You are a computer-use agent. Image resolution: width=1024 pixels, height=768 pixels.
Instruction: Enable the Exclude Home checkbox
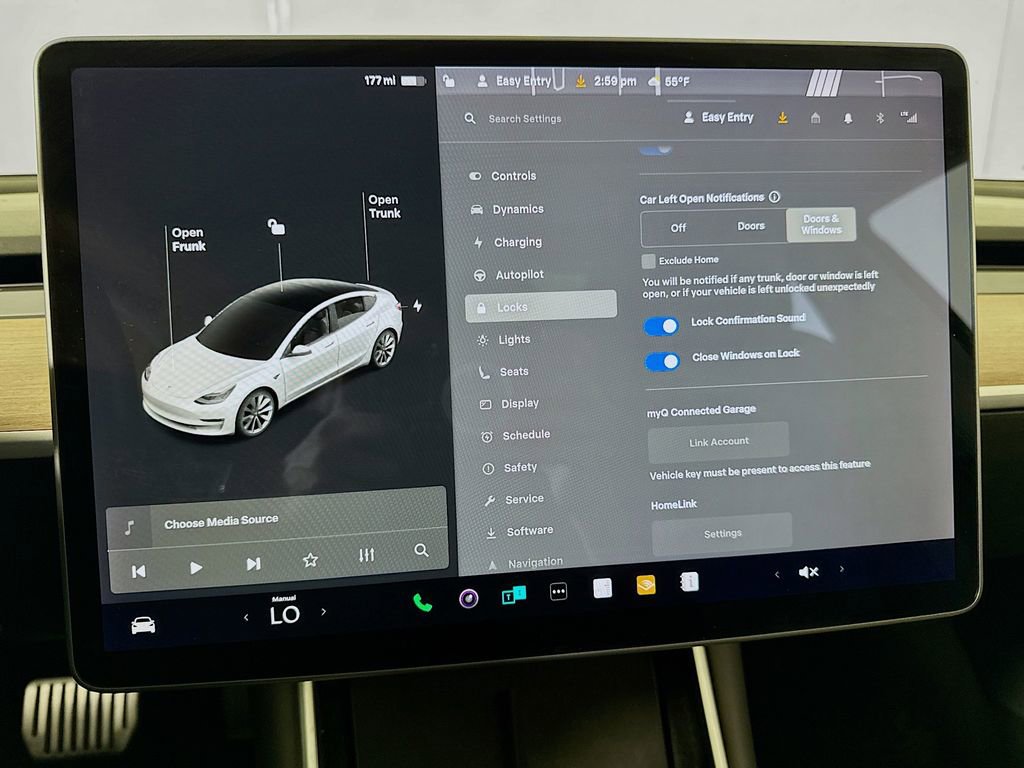click(648, 259)
